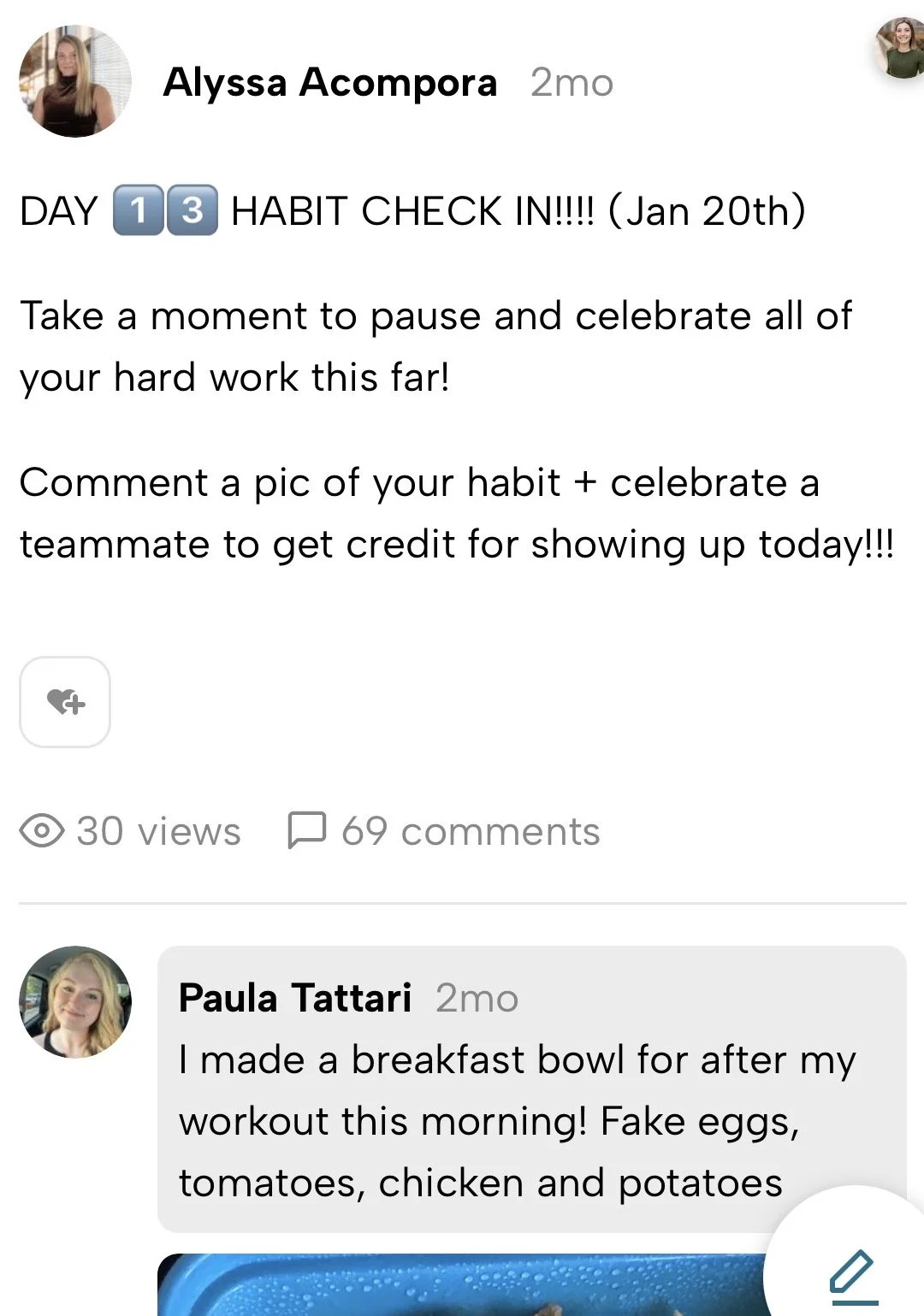Tap the number 3 emoji keycap
The width and height of the screenshot is (924, 1316).
pyautogui.click(x=192, y=210)
